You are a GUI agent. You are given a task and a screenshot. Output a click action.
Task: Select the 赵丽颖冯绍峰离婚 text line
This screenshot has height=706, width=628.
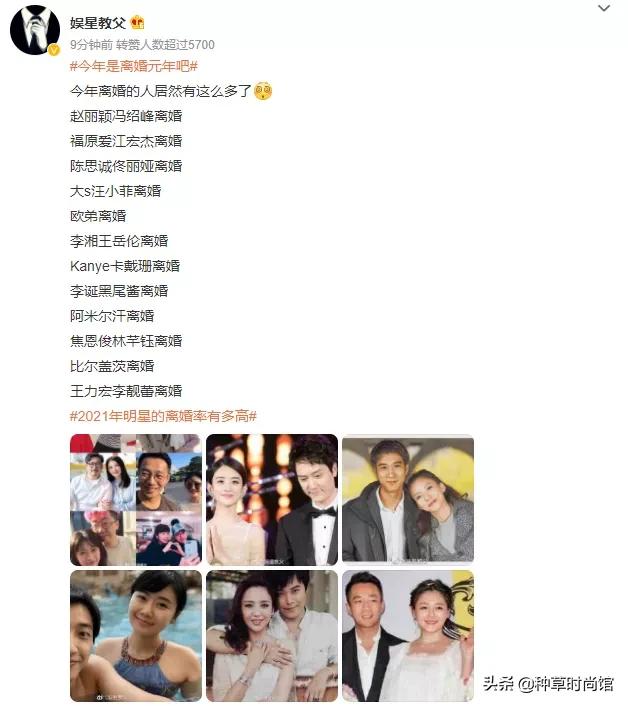(126, 116)
